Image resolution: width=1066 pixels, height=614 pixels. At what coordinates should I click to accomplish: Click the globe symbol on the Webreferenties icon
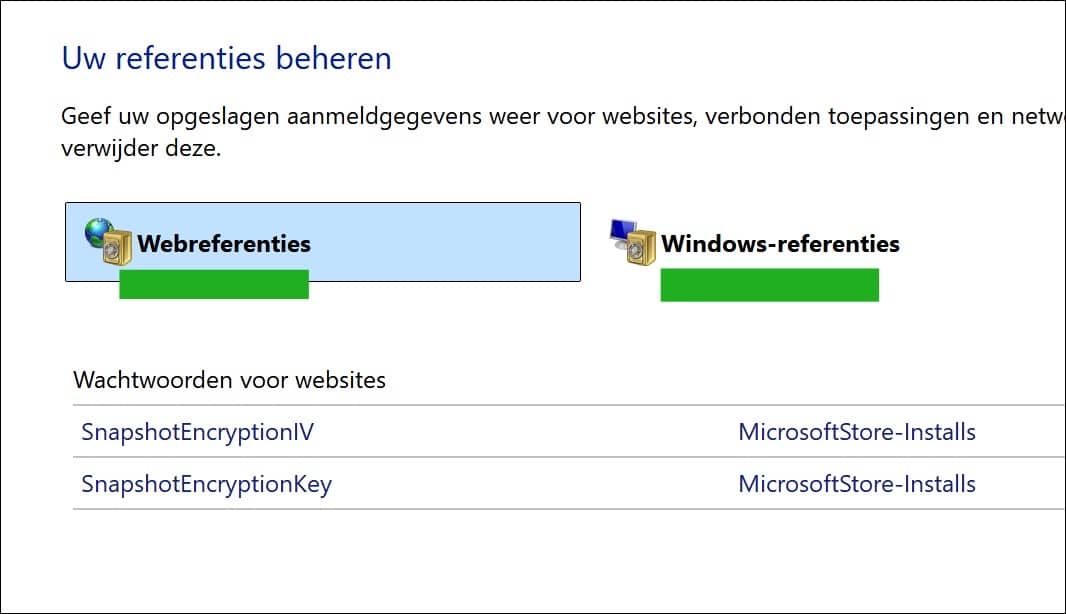95,234
